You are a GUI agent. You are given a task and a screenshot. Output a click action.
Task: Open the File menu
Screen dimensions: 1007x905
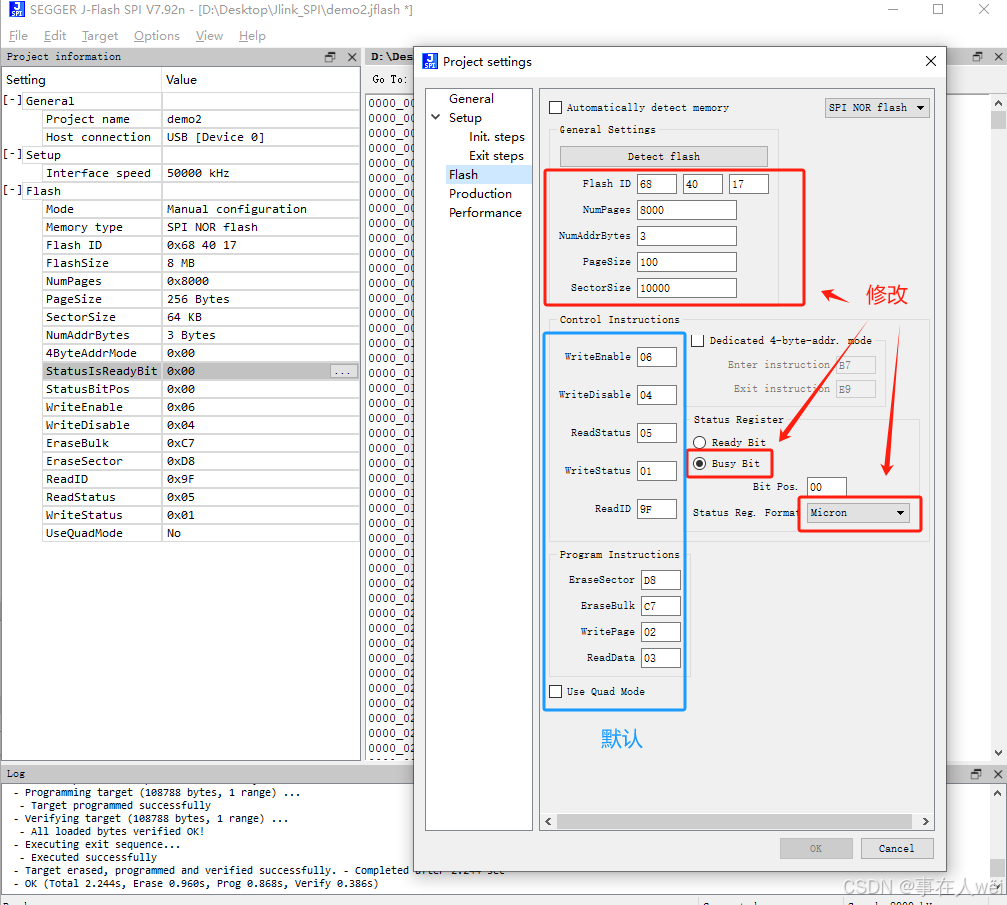coord(18,35)
